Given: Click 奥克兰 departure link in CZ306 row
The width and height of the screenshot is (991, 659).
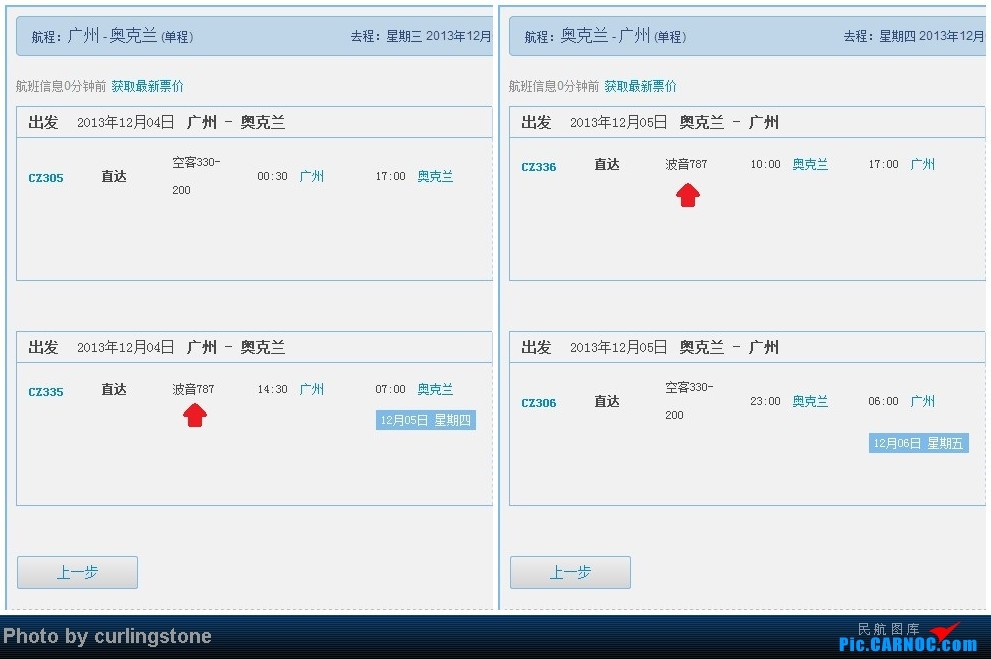Looking at the screenshot, I should pos(810,401).
